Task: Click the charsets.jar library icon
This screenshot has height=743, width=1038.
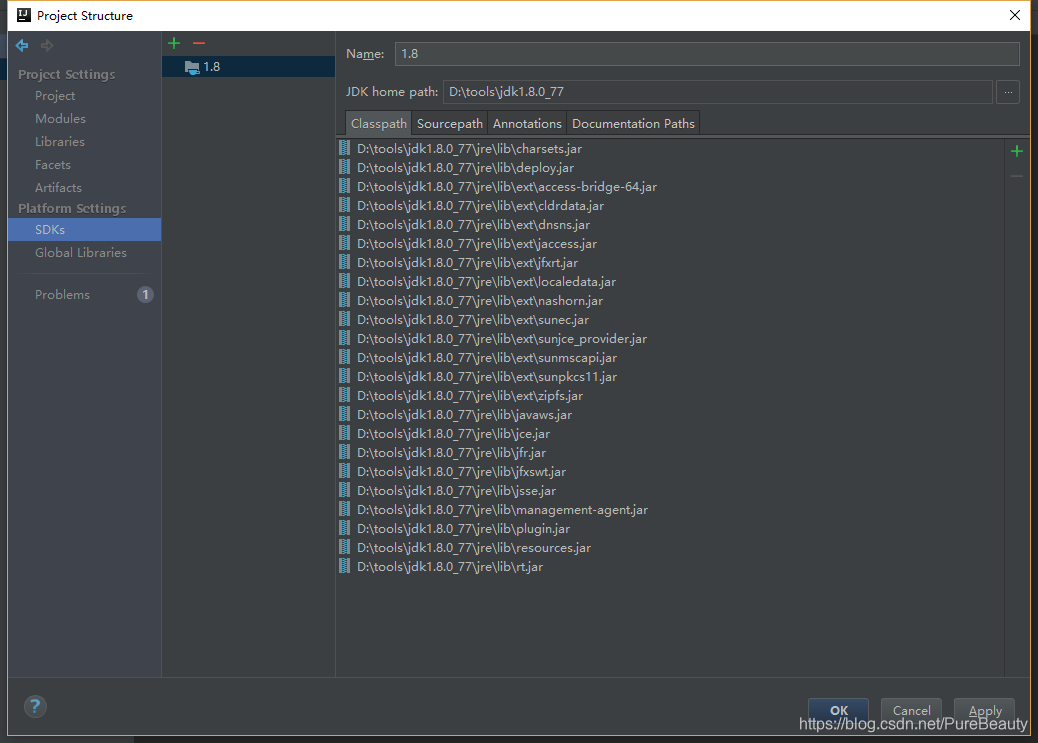Action: pyautogui.click(x=344, y=148)
